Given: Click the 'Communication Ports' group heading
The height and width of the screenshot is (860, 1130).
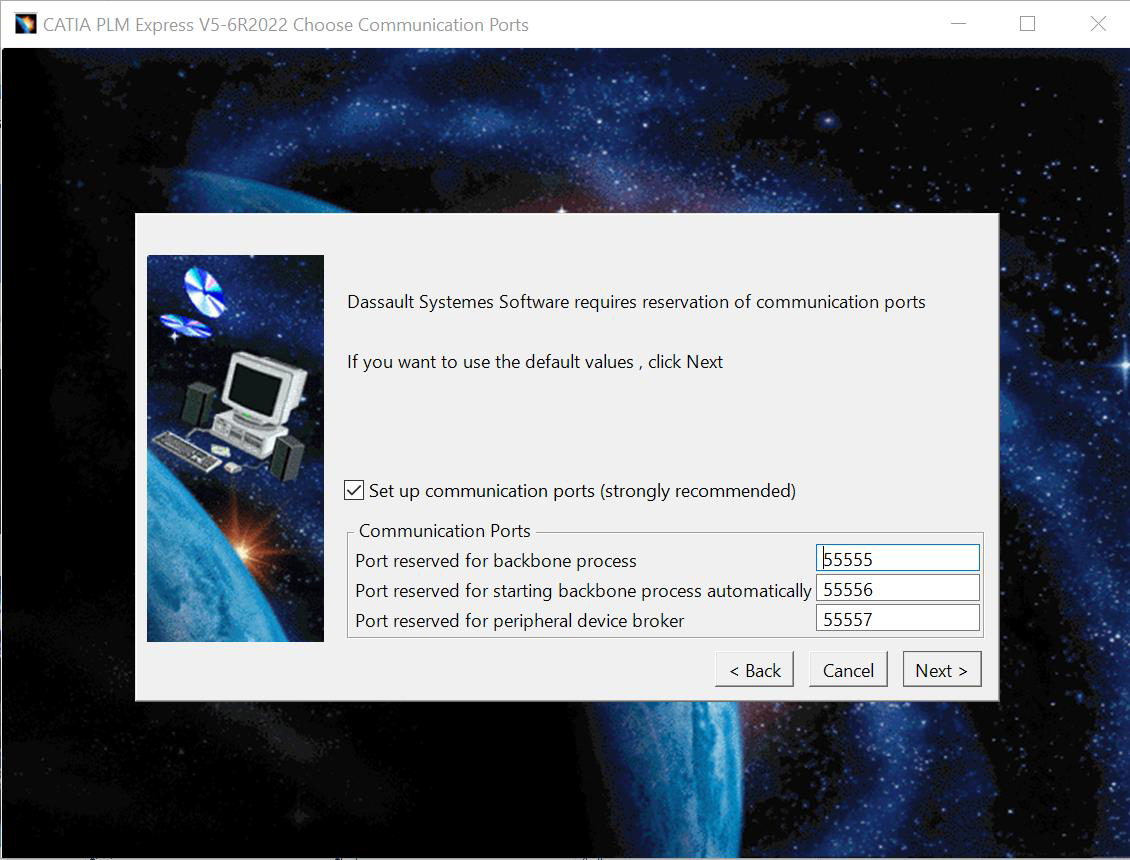Looking at the screenshot, I should click(x=445, y=531).
